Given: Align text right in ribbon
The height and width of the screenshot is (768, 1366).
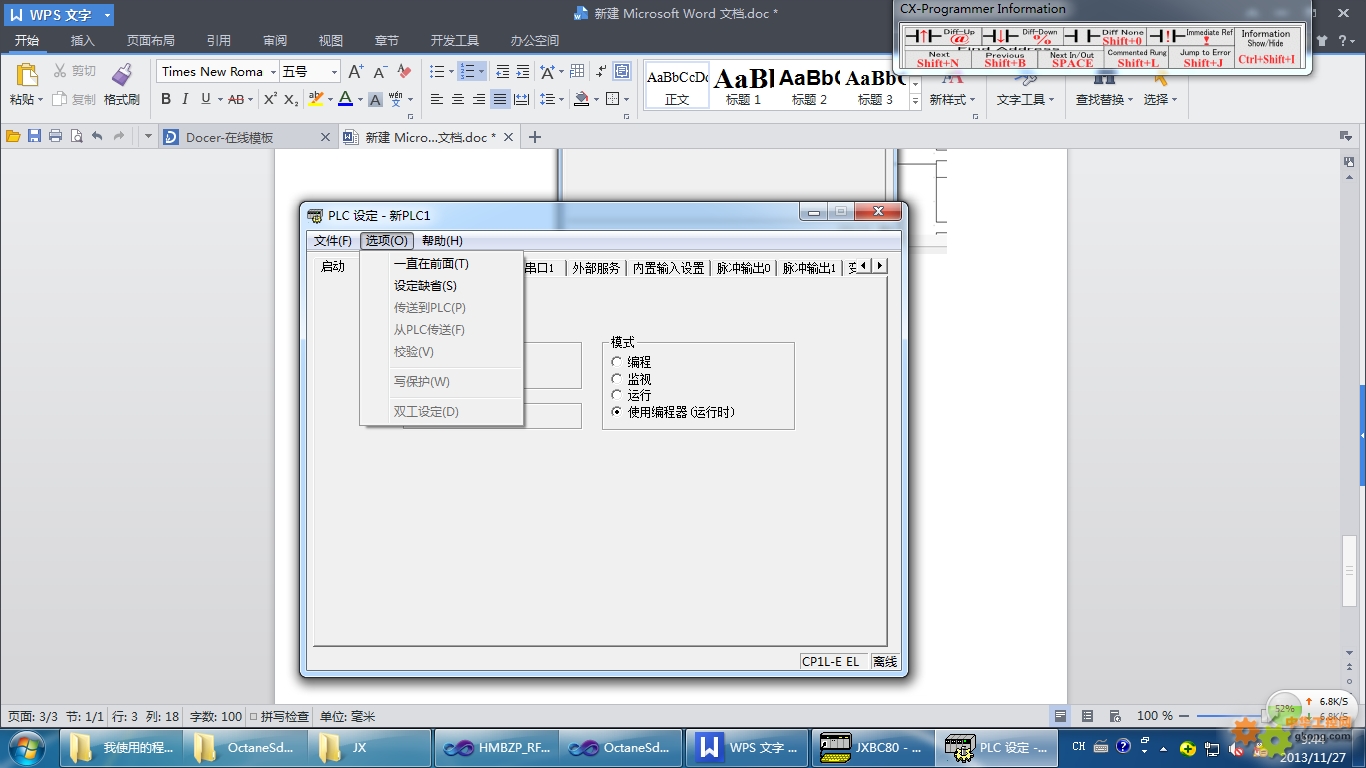Looking at the screenshot, I should [479, 99].
